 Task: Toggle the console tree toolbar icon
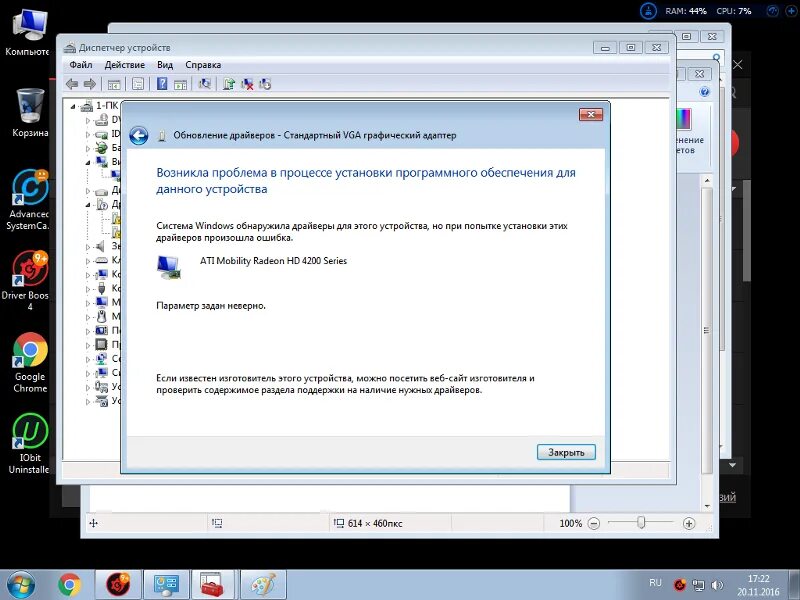114,84
